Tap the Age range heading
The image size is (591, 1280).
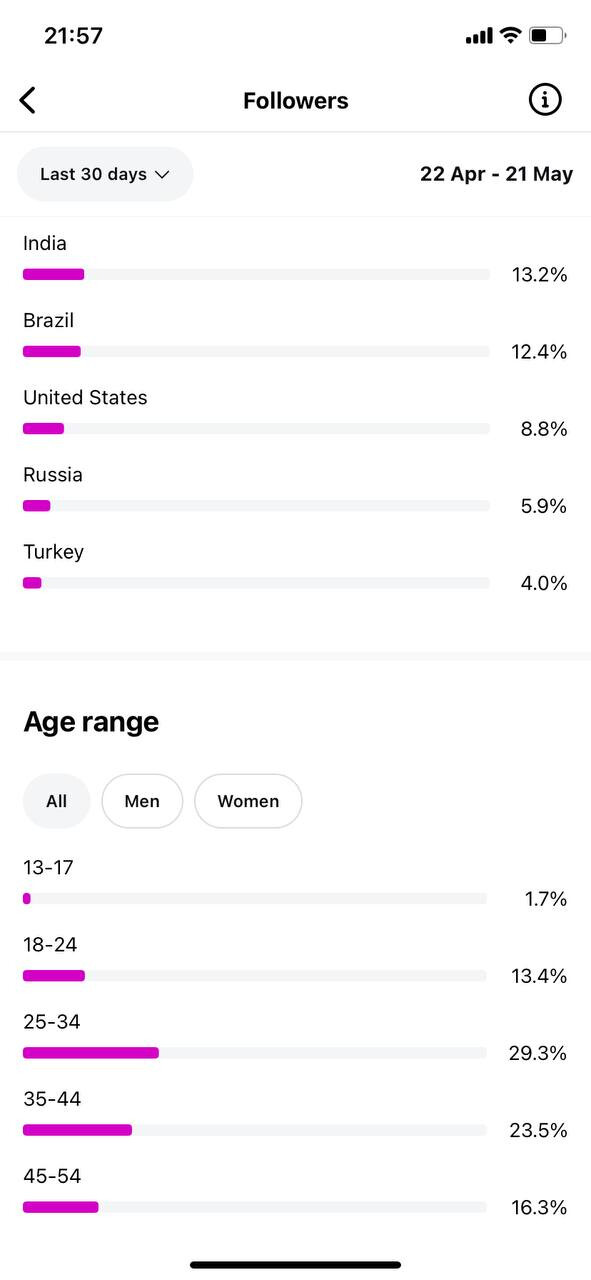pos(91,722)
